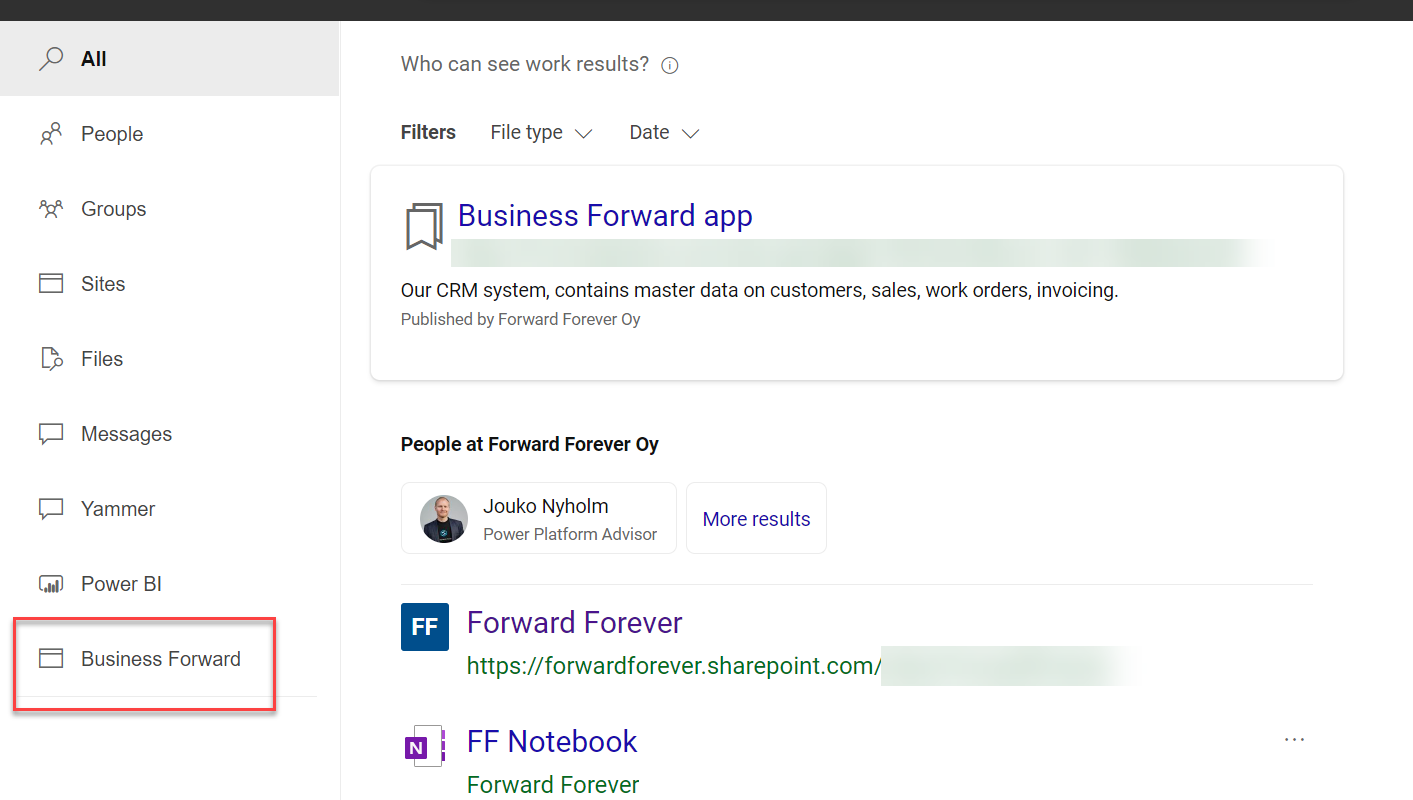
Task: Click the People icon in sidebar
Action: tap(51, 134)
